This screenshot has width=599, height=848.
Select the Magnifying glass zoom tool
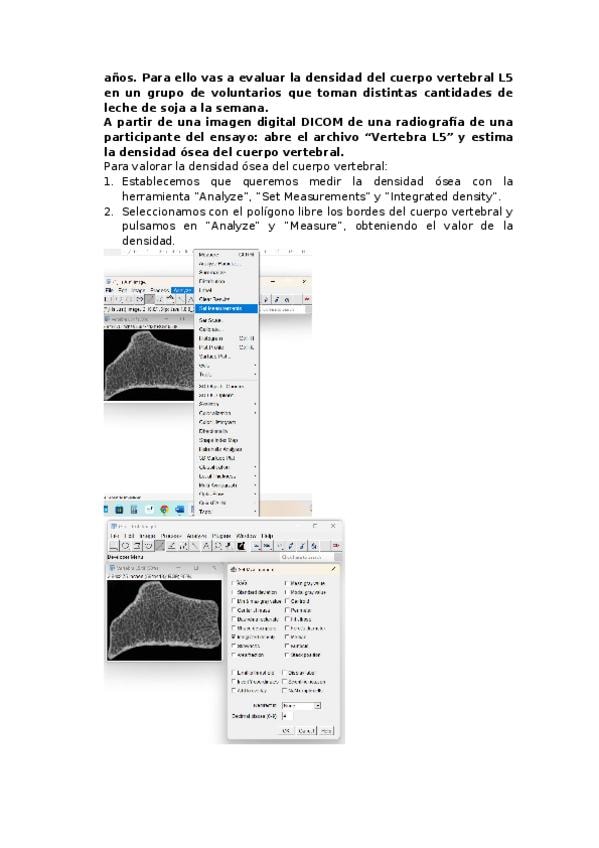217,546
